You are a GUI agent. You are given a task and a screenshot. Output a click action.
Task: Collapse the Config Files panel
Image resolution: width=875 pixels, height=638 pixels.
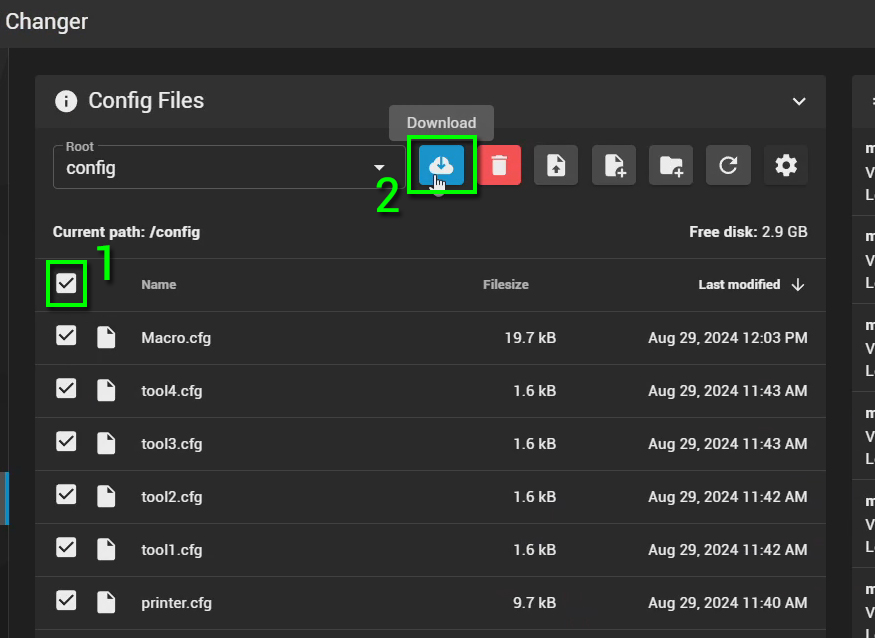coord(798,101)
